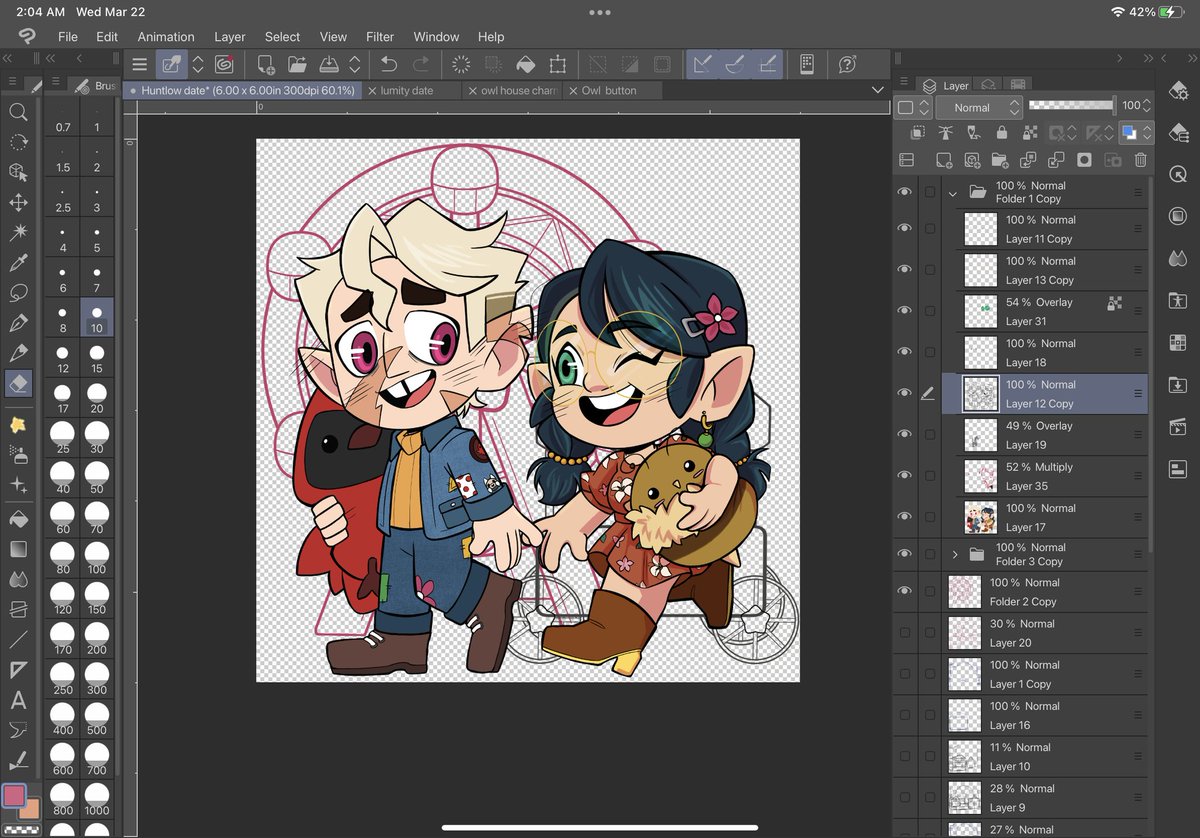Hide Layer 11 Copy via eye icon

click(905, 229)
